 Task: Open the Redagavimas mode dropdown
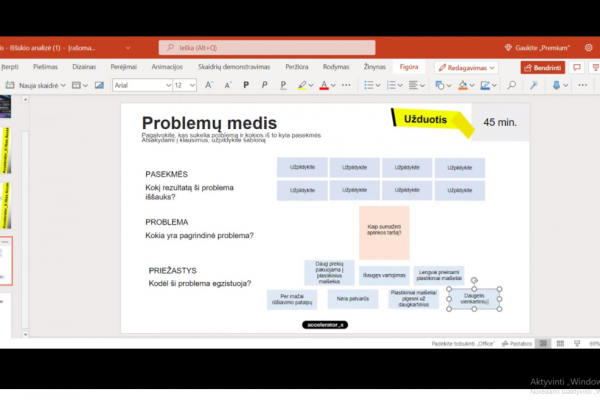pos(466,68)
